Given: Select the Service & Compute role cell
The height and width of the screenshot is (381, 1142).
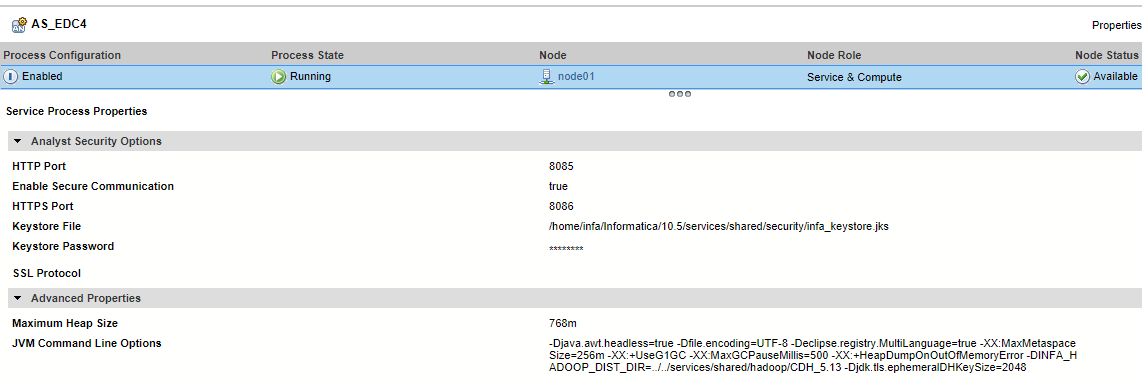Looking at the screenshot, I should [854, 77].
